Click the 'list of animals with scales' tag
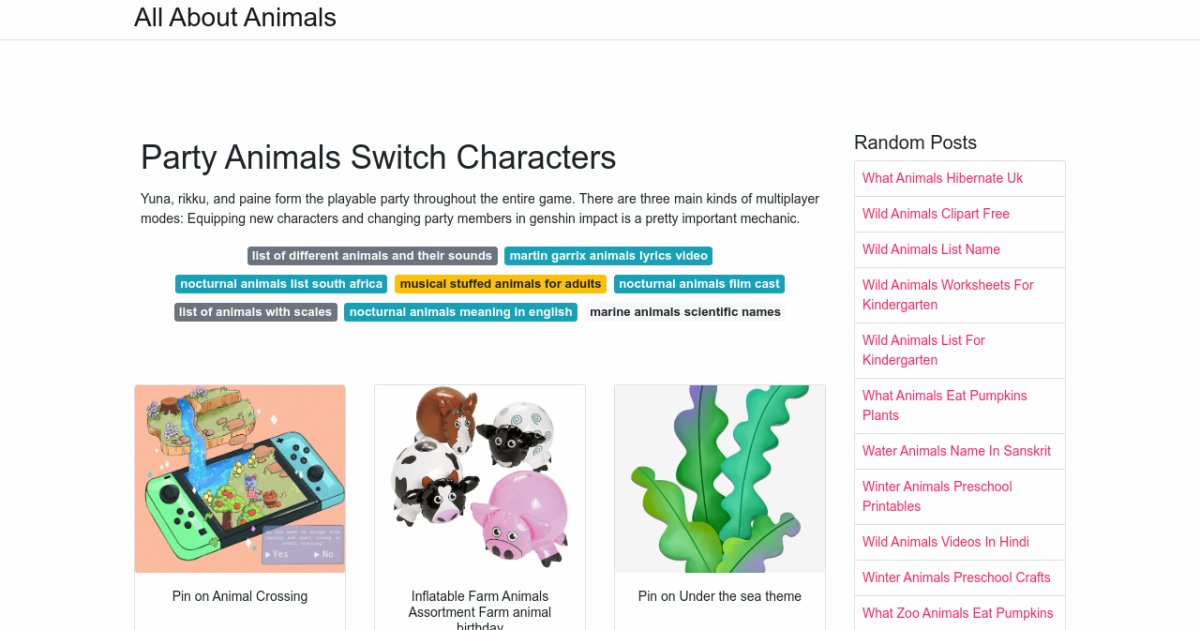 tap(255, 312)
